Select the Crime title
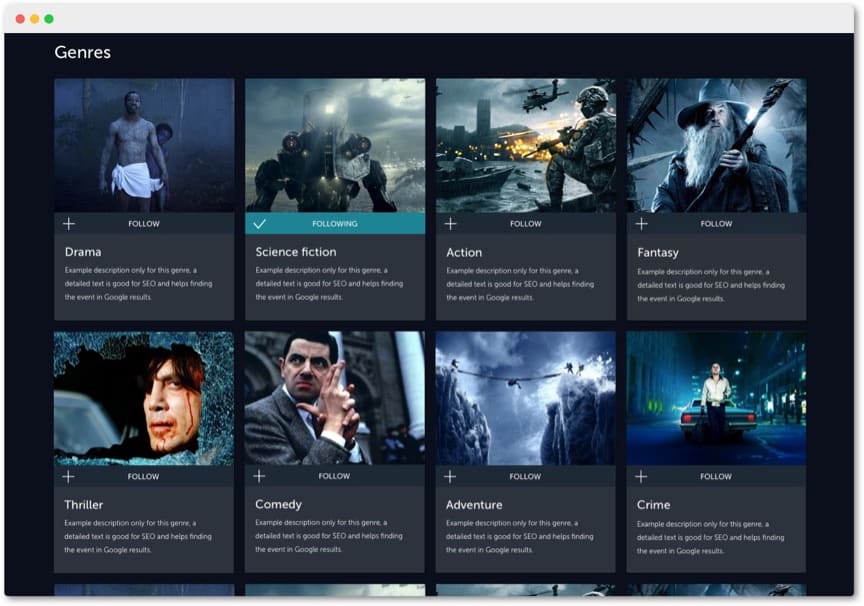This screenshot has height=606, width=864. pyautogui.click(x=654, y=505)
